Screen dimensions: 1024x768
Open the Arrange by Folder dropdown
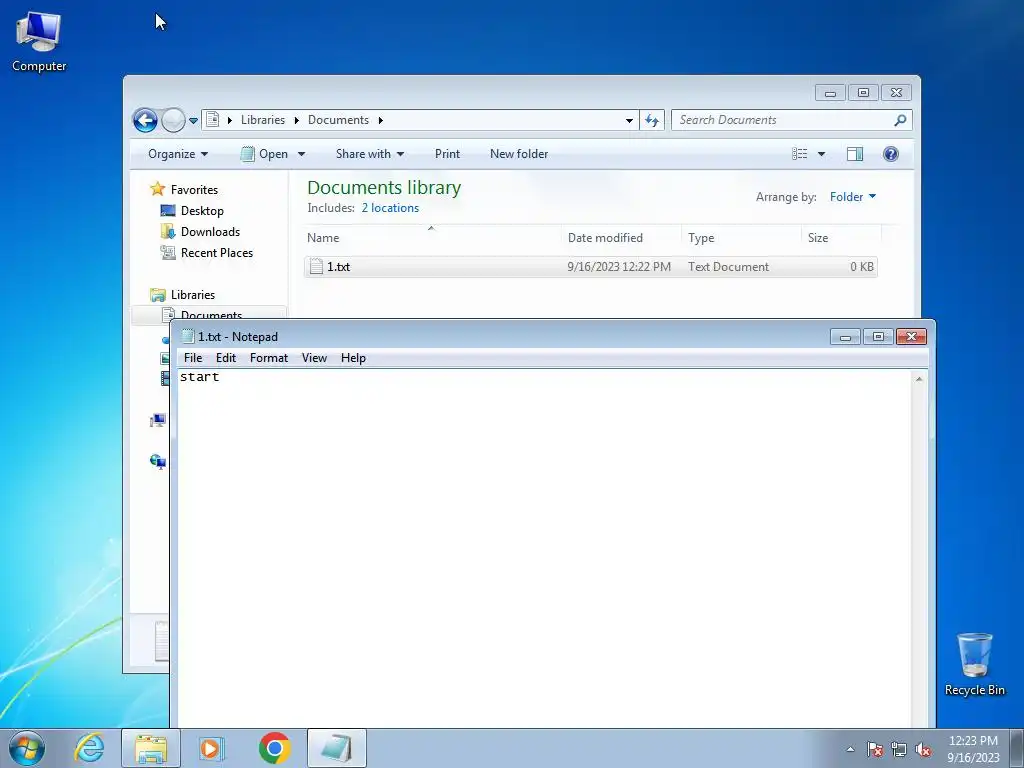tap(852, 197)
